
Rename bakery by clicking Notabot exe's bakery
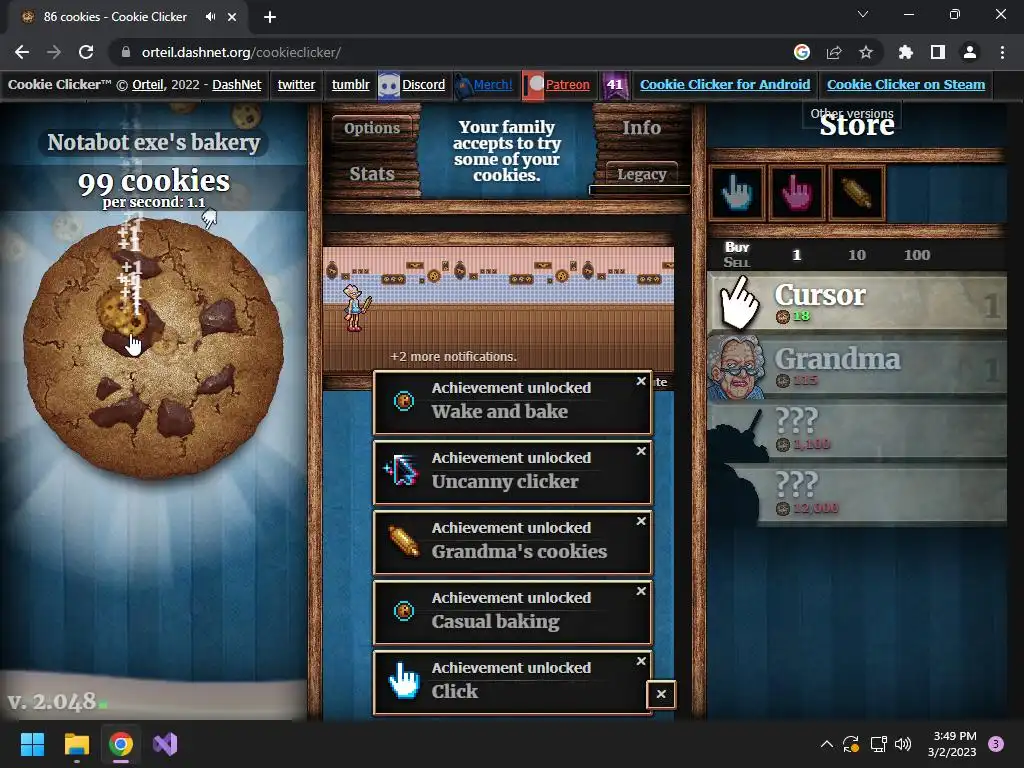point(153,142)
